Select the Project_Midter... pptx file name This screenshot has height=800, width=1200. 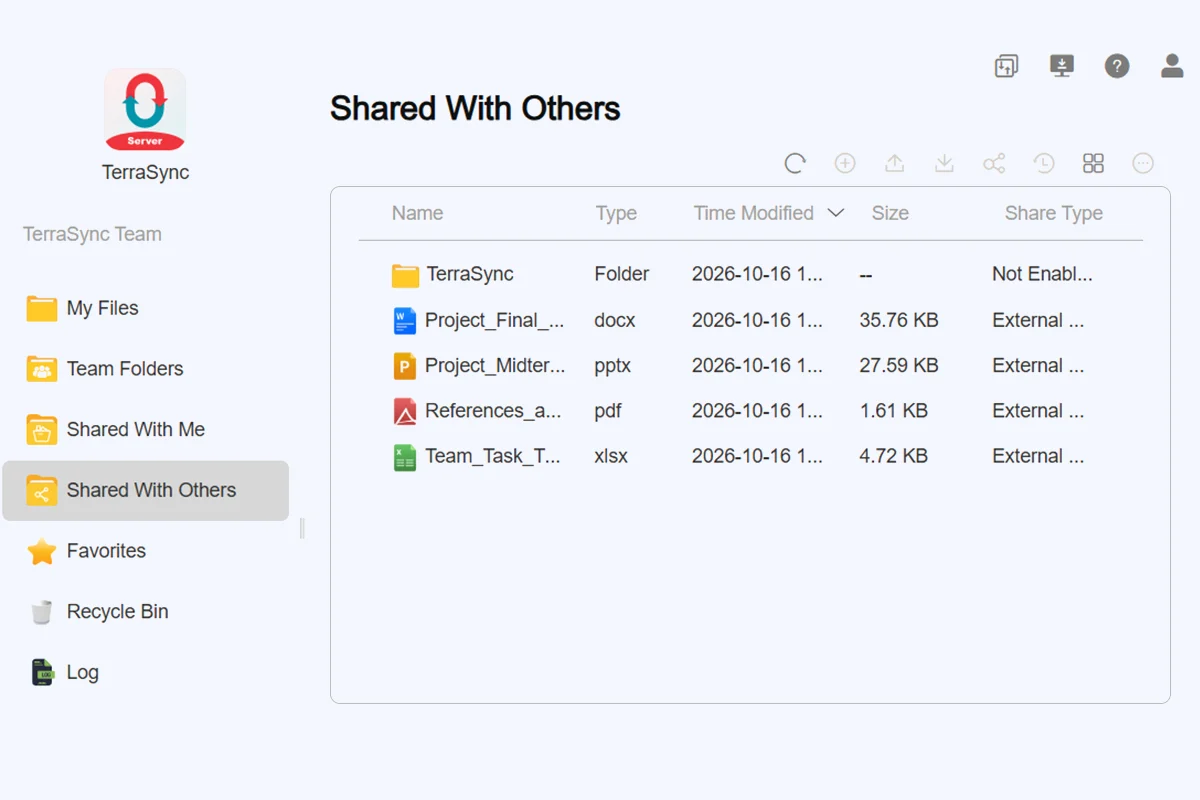495,366
